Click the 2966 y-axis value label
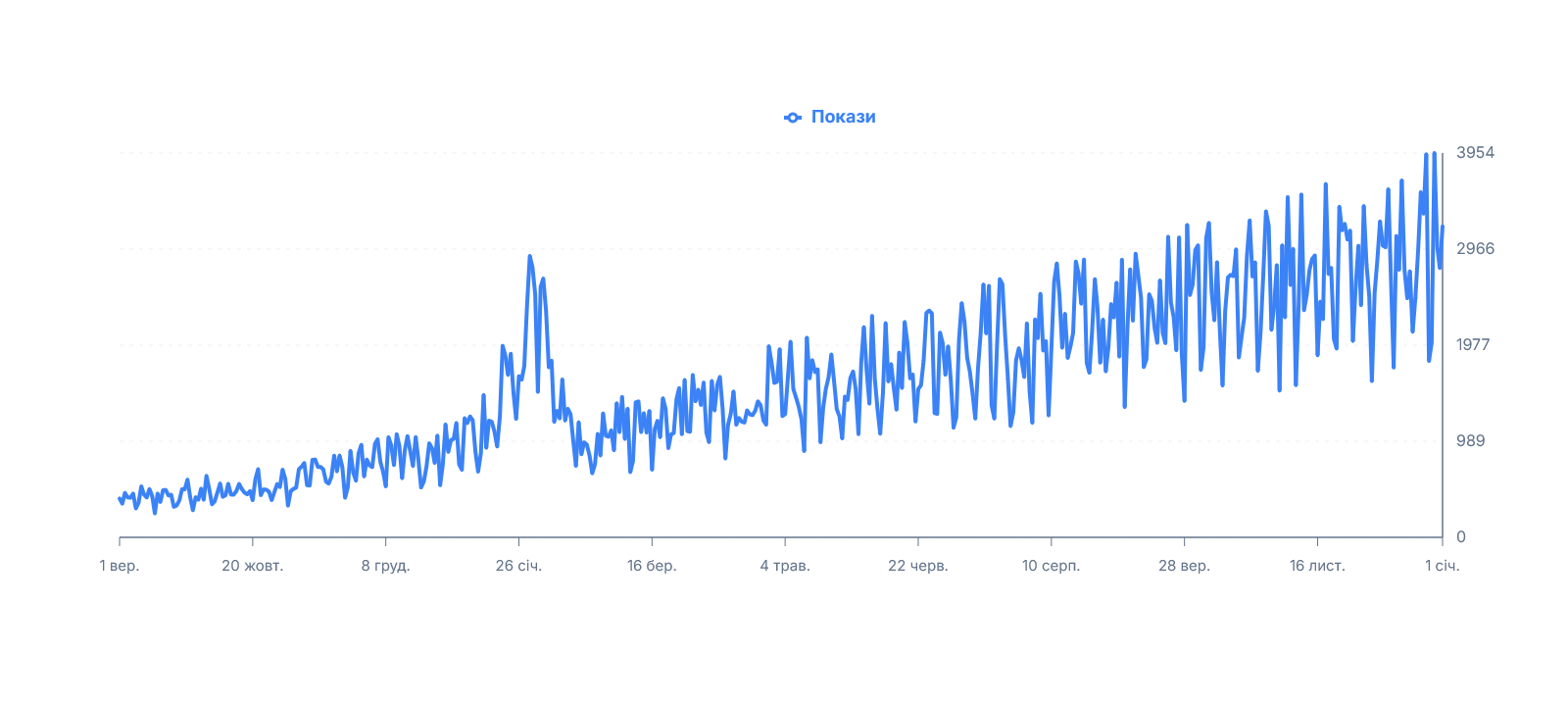This screenshot has height=706, width=1568. (x=1475, y=249)
